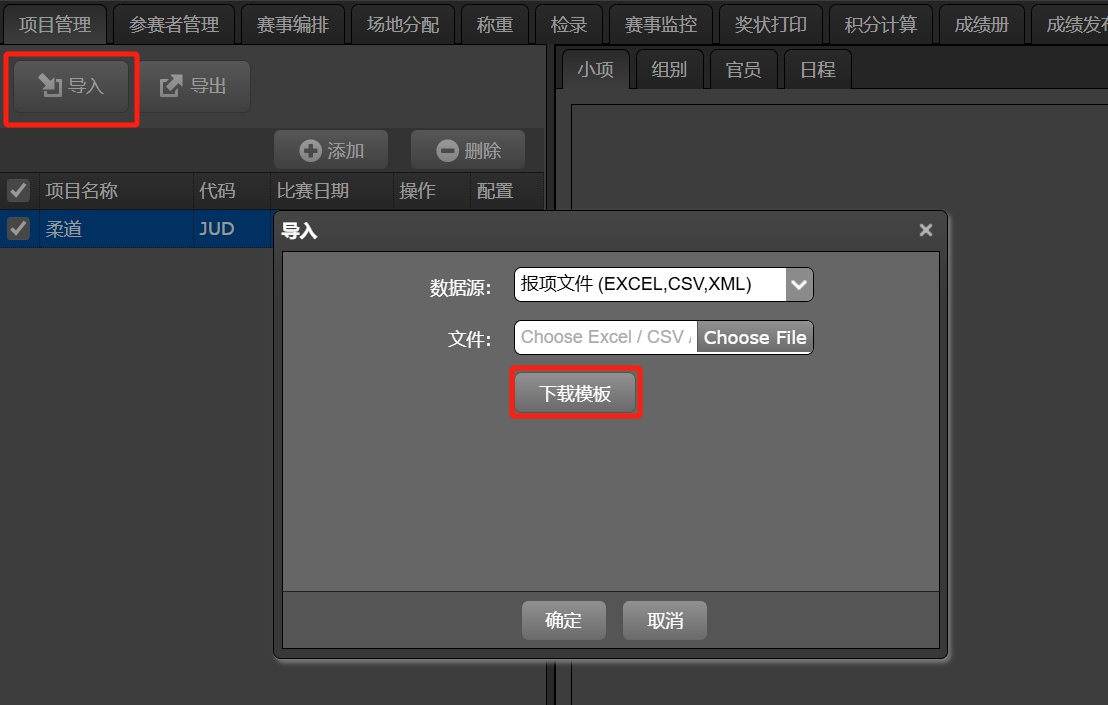Click the 导入 import arrow icon

click(x=49, y=85)
